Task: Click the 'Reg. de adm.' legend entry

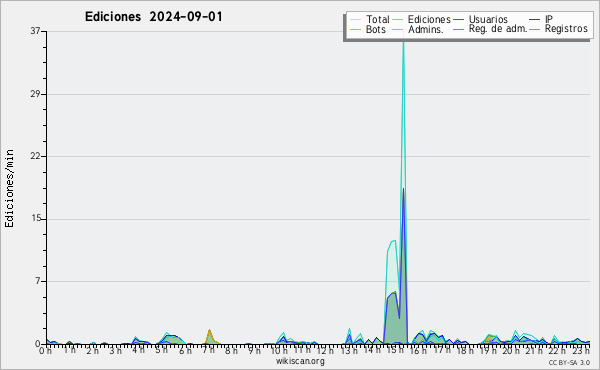Action: pos(498,29)
